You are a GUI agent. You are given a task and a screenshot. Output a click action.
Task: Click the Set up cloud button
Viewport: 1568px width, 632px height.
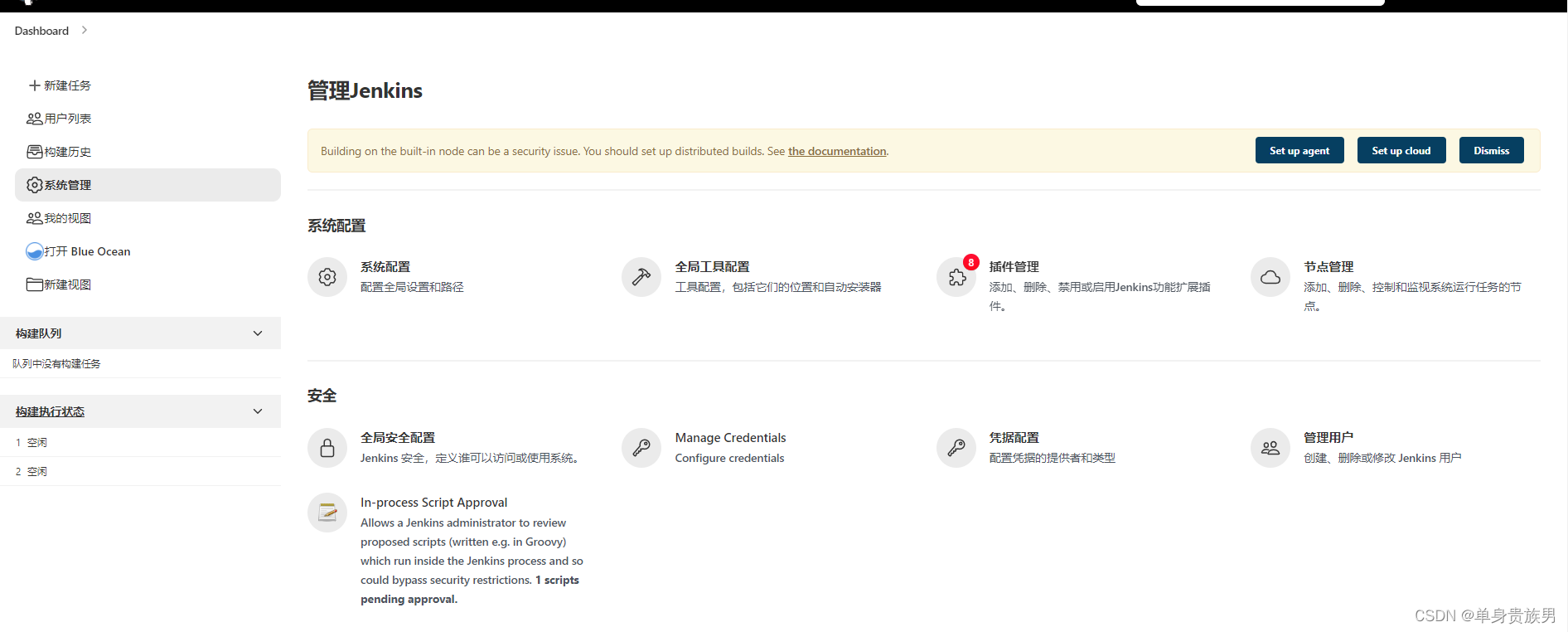1401,150
